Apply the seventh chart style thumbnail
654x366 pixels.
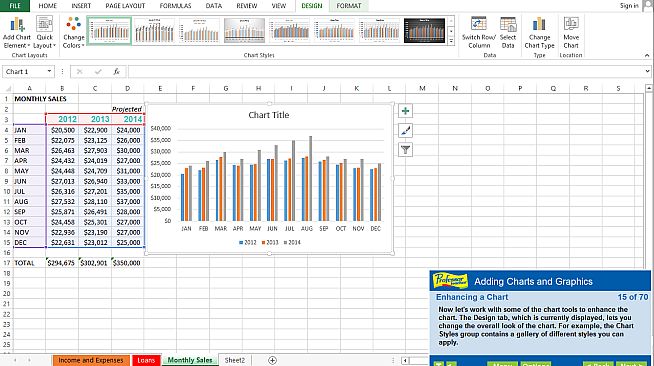380,30
